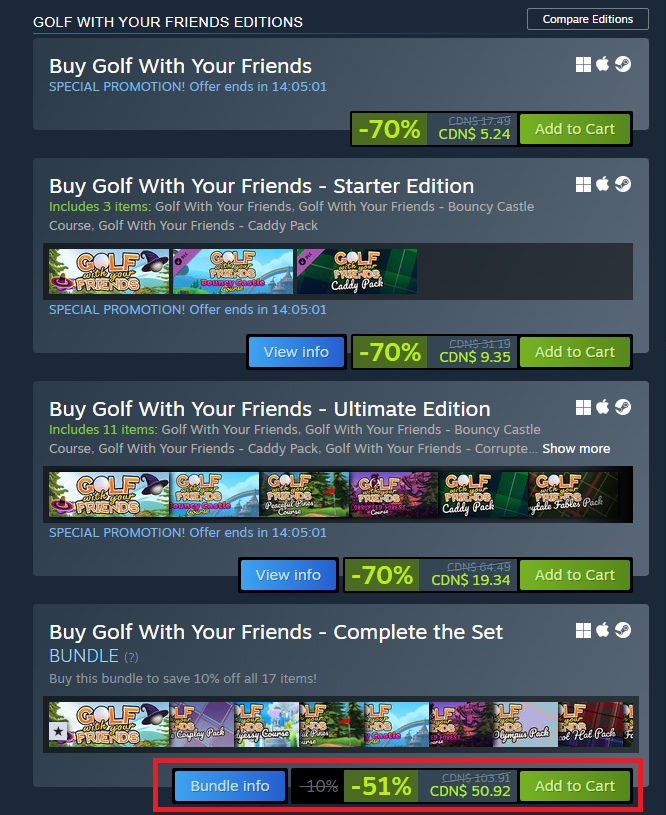
Task: Open Cosplay Pack thumbnail in bundle
Action: click(x=202, y=725)
